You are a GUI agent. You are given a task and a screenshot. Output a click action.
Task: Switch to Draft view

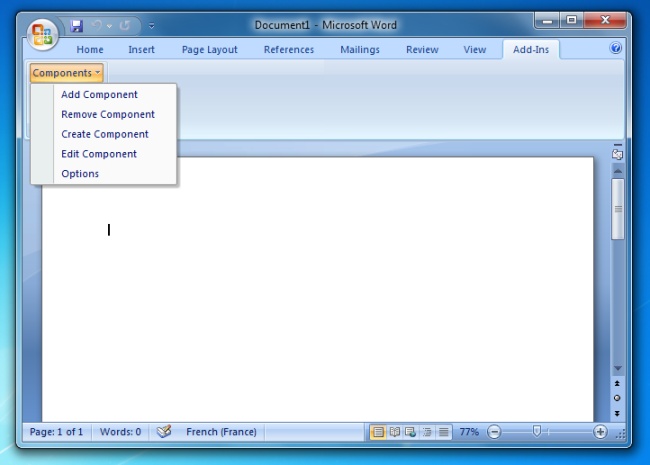pos(443,432)
